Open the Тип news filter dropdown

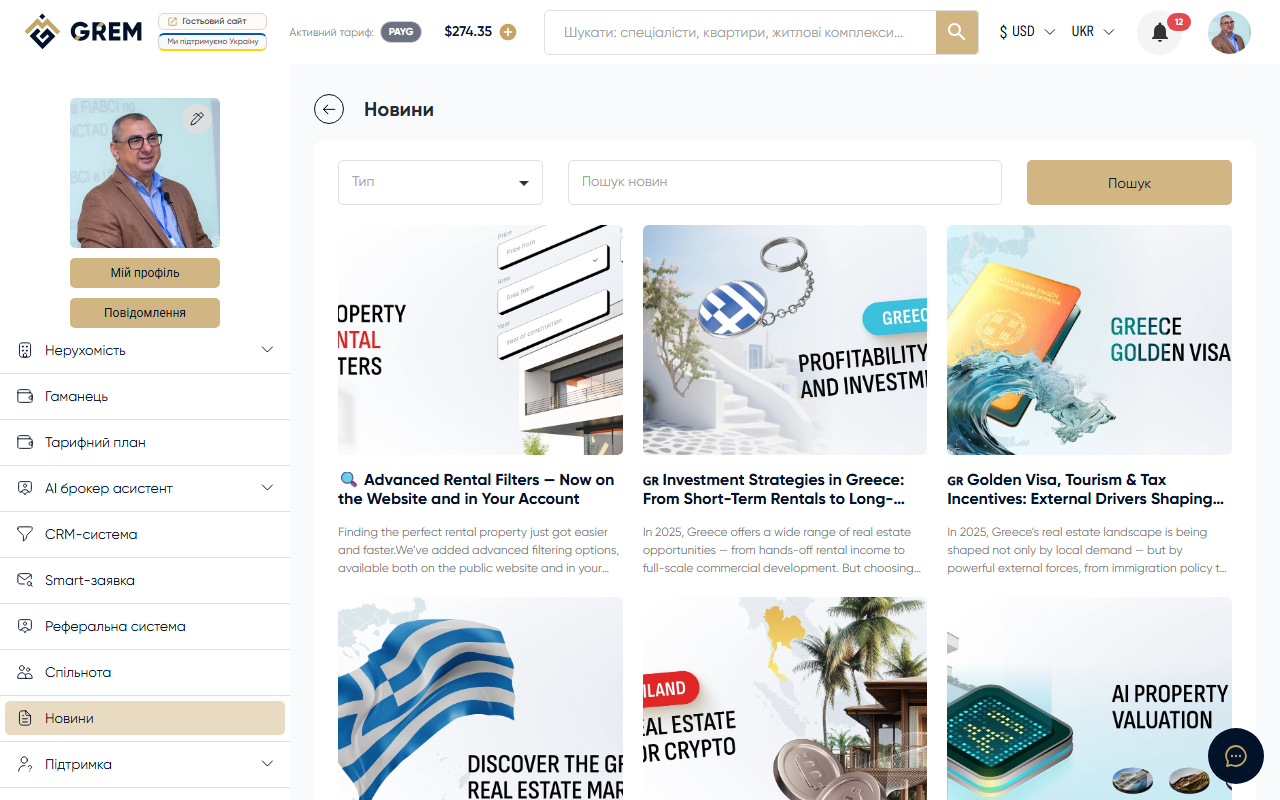point(440,182)
